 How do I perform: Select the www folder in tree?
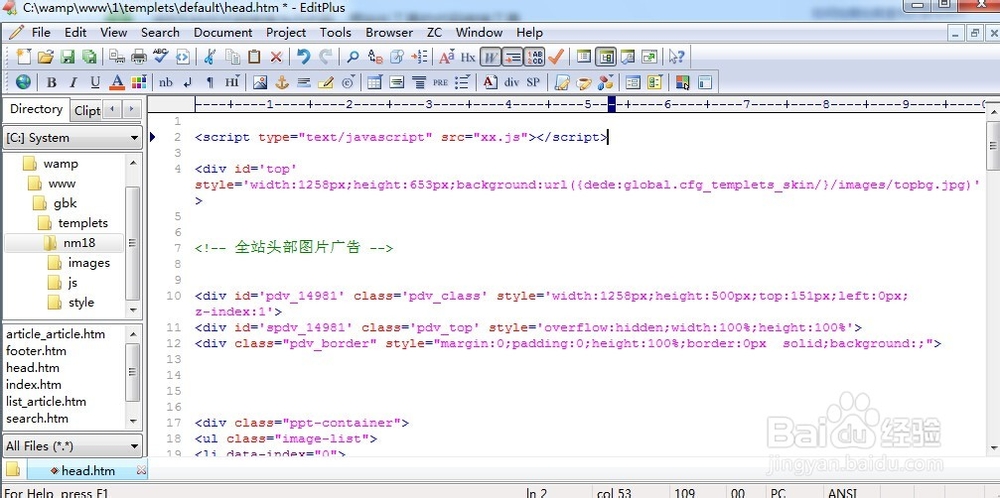[62, 184]
